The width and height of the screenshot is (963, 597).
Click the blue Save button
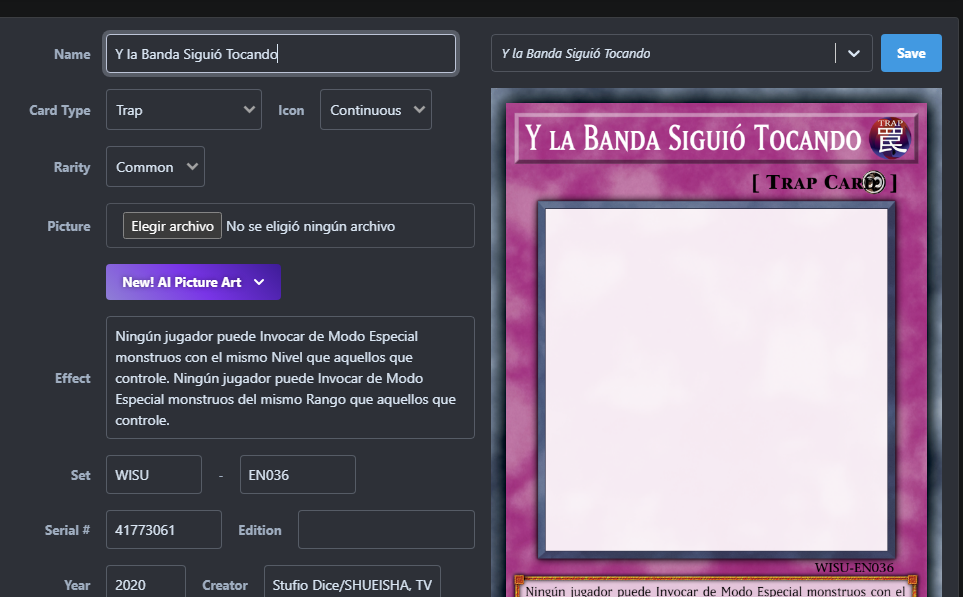pos(911,53)
